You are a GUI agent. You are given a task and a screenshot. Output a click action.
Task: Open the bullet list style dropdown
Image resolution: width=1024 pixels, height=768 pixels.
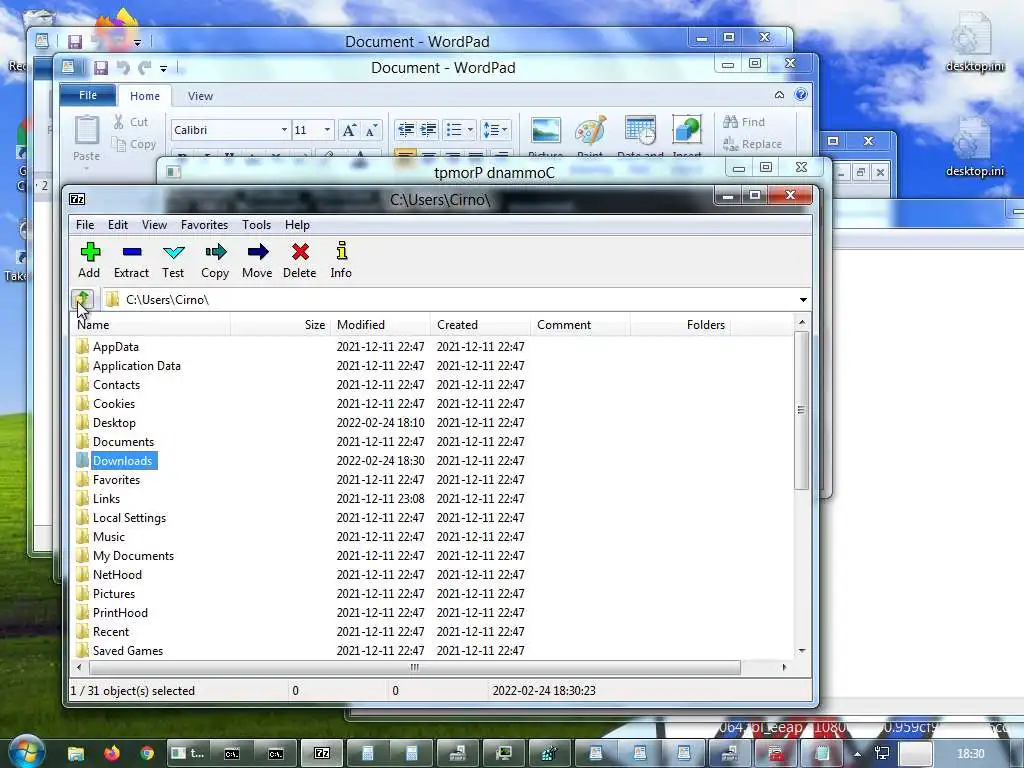(470, 130)
